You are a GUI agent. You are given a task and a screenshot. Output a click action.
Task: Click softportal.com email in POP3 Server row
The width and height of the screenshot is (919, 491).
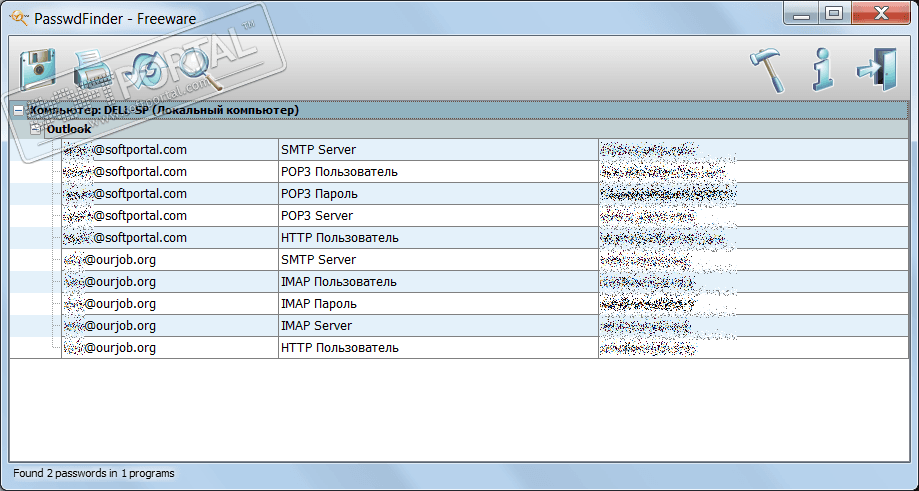pos(125,216)
